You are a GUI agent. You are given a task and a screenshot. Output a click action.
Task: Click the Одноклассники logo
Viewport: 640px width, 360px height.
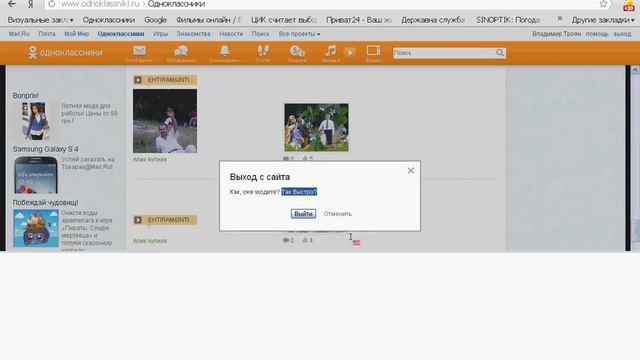65,53
